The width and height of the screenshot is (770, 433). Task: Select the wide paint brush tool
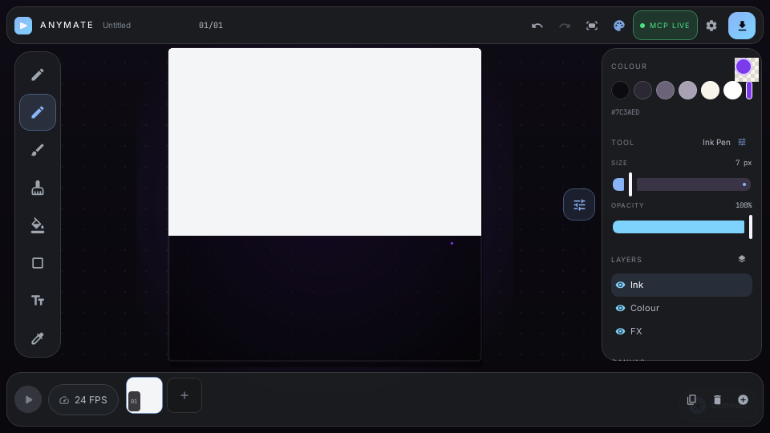[x=37, y=188]
